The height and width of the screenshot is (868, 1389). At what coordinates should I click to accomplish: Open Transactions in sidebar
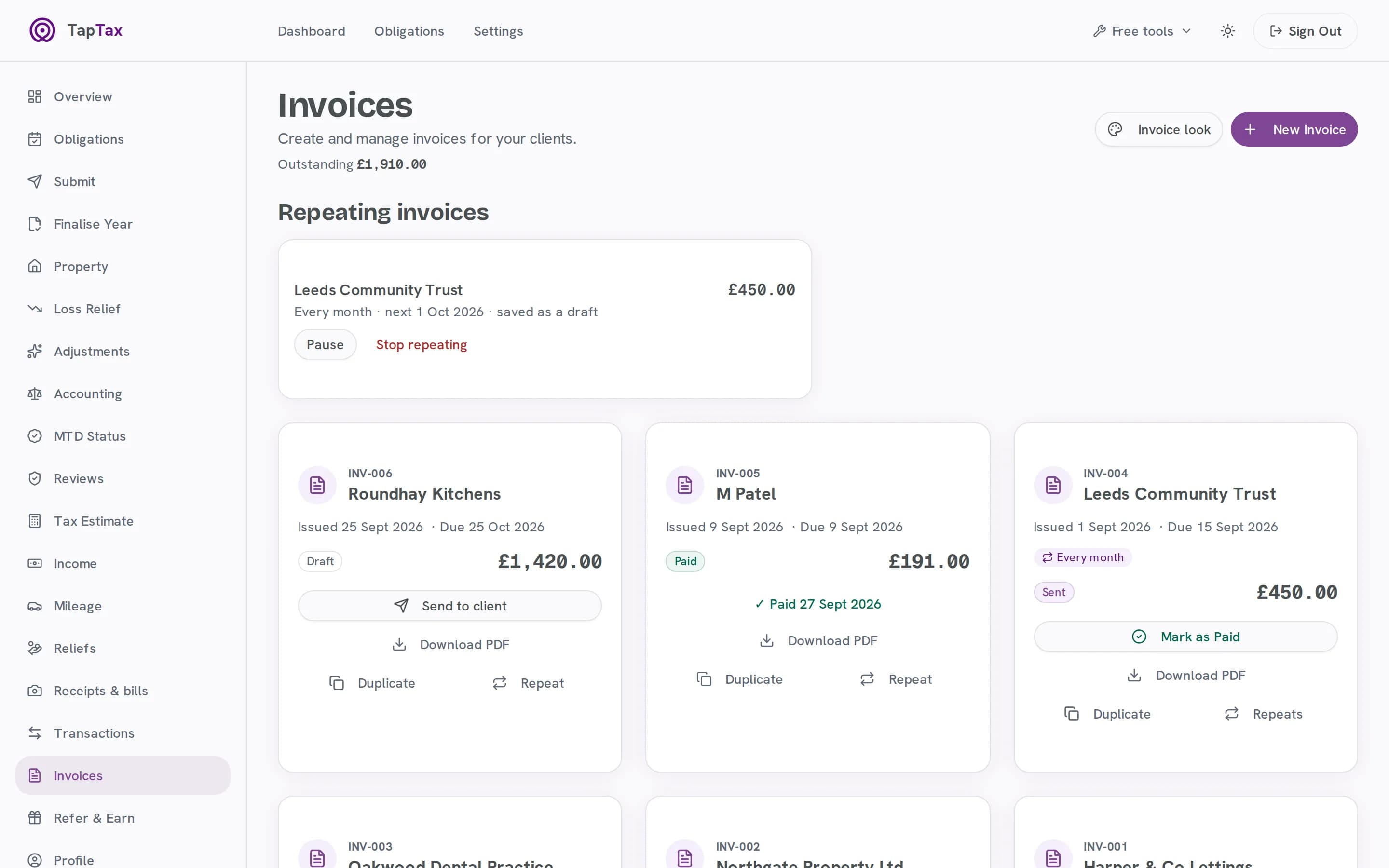123,733
